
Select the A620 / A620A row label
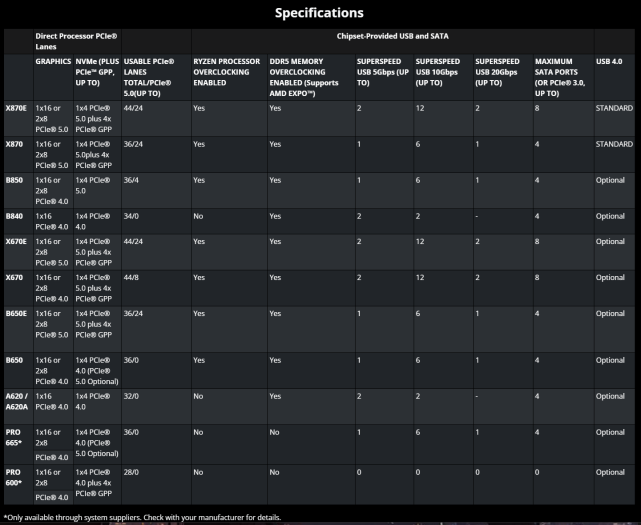click(x=16, y=401)
